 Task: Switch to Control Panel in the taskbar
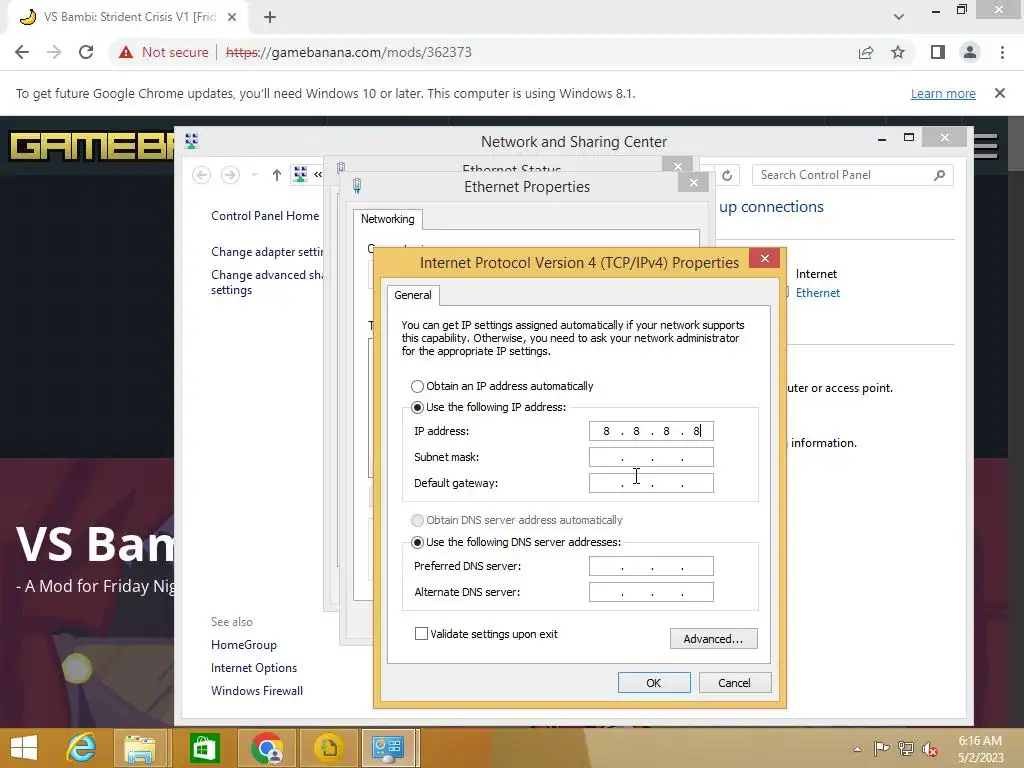point(388,748)
